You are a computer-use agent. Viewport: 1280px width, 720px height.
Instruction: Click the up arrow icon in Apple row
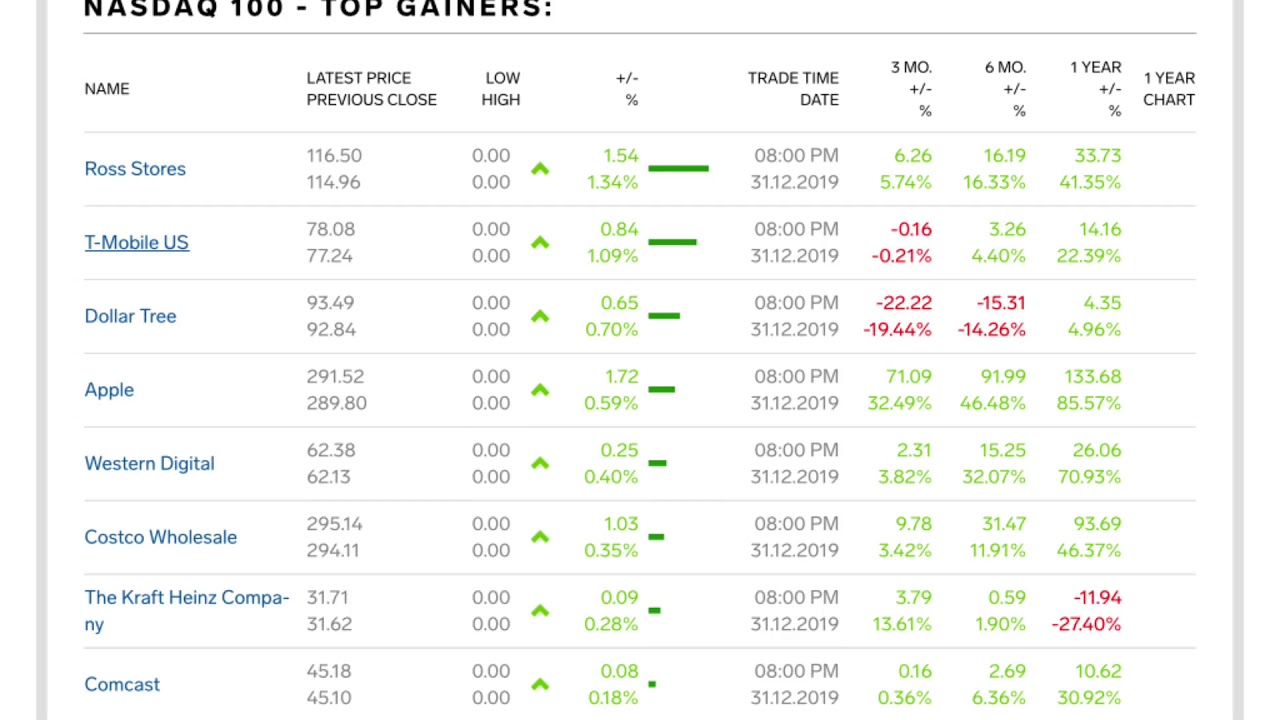coord(540,390)
